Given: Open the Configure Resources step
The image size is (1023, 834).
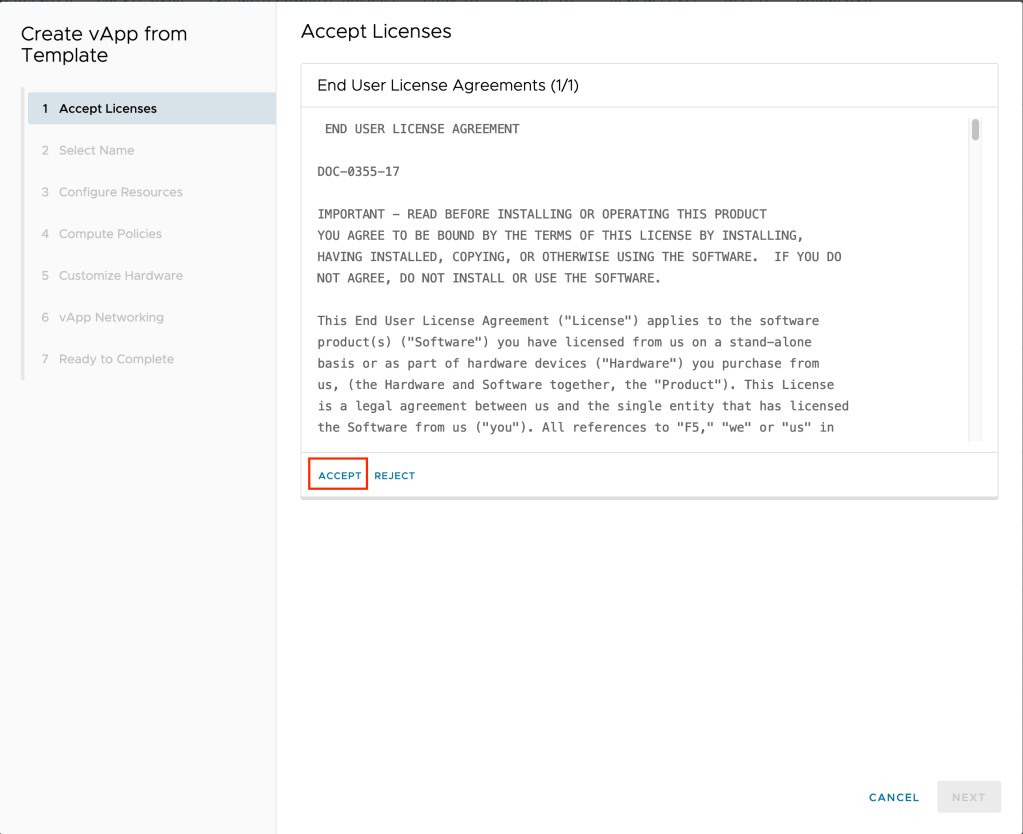Looking at the screenshot, I should coord(120,192).
